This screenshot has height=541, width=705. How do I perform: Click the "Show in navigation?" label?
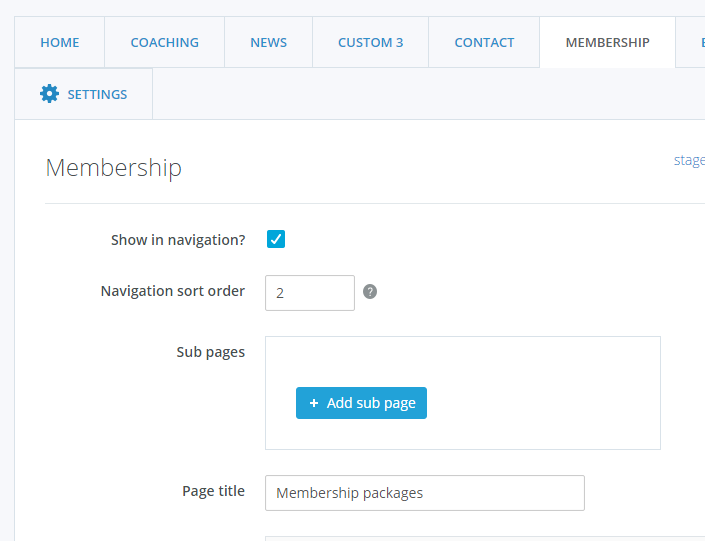coord(178,240)
